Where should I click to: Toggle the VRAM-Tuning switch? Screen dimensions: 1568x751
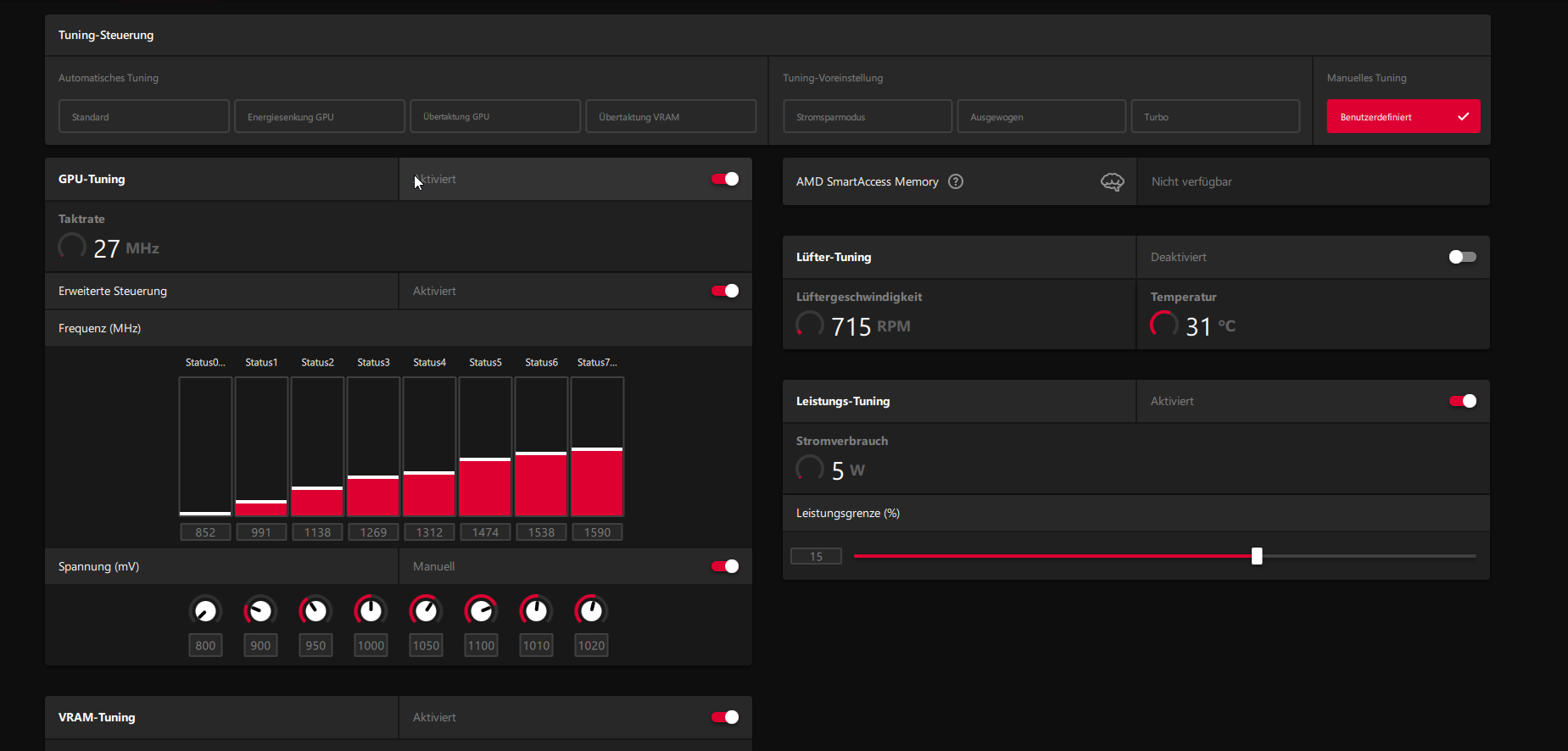pyautogui.click(x=725, y=717)
